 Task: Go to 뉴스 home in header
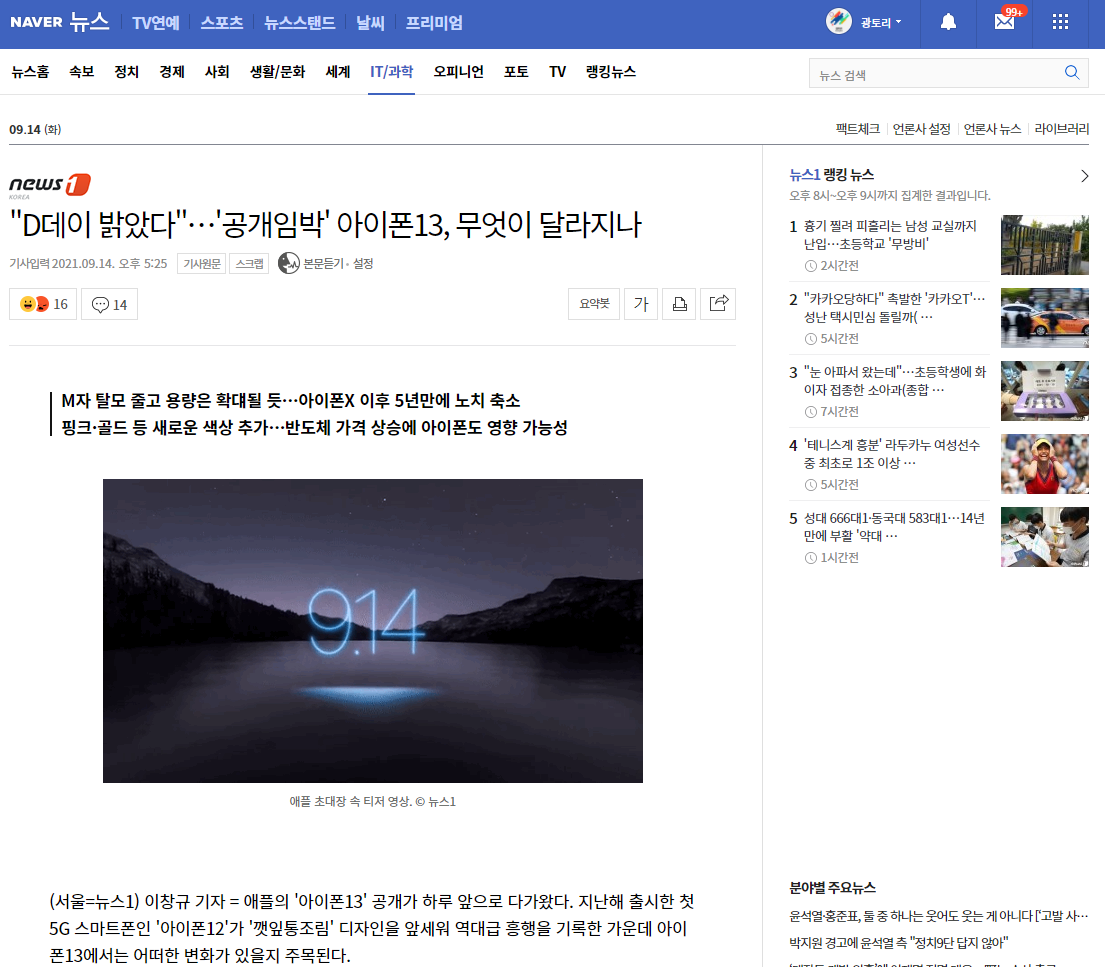pyautogui.click(x=89, y=23)
